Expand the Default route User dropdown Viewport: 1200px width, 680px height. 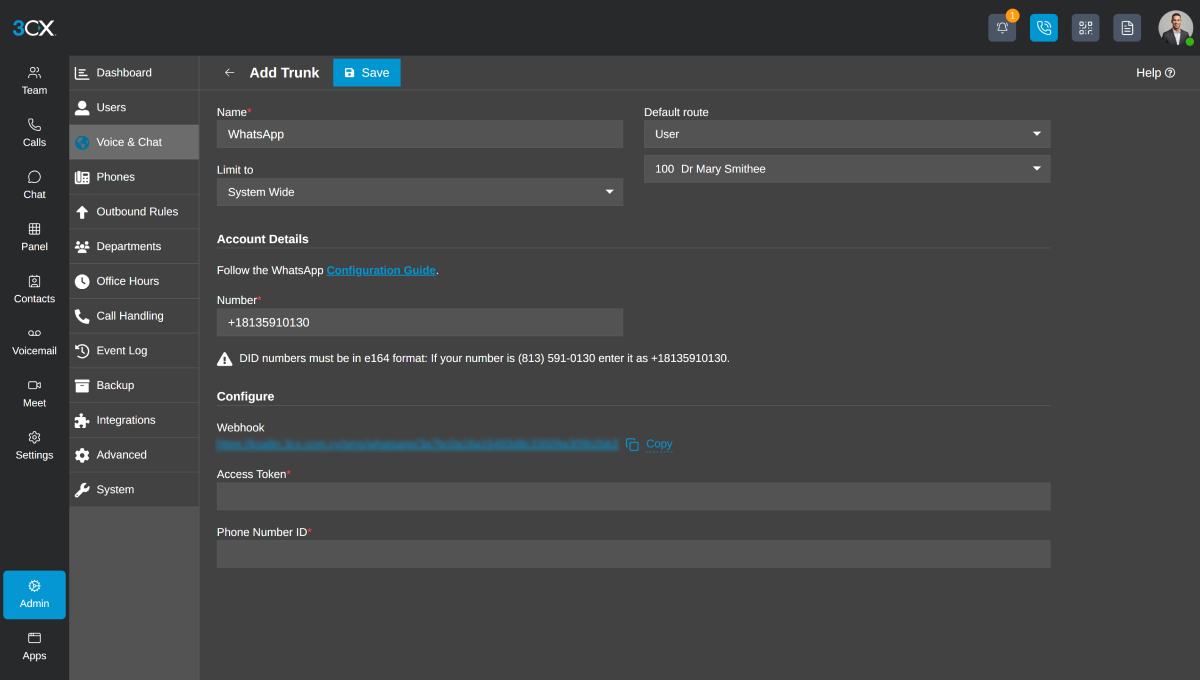(847, 134)
